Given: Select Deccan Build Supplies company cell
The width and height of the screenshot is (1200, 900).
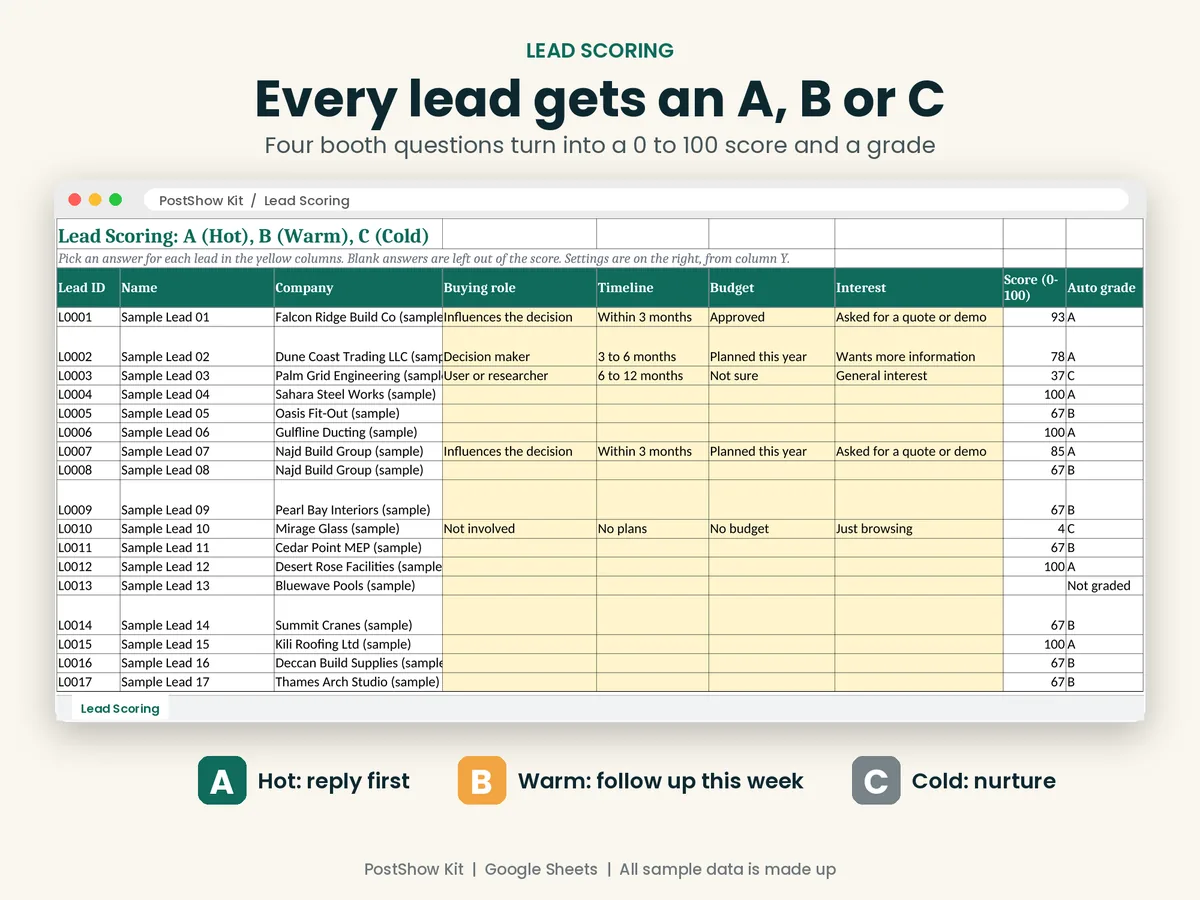Looking at the screenshot, I should pyautogui.click(x=358, y=663).
